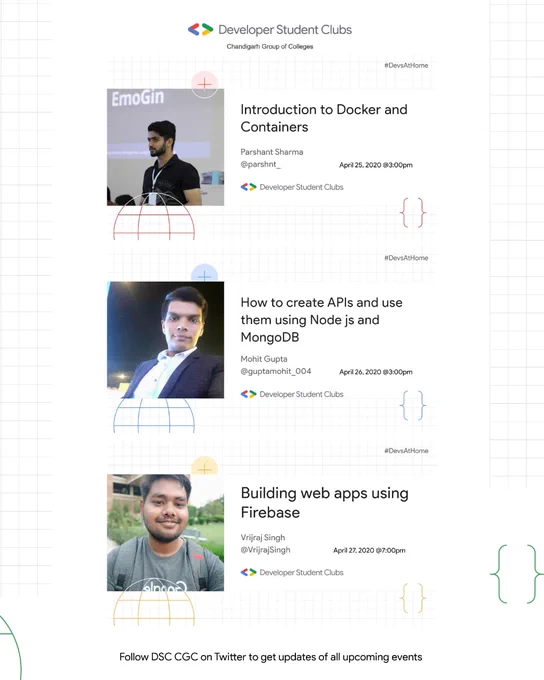Open Parshant Sharma's speaker photo
The height and width of the screenshot is (680, 544).
[x=165, y=147]
